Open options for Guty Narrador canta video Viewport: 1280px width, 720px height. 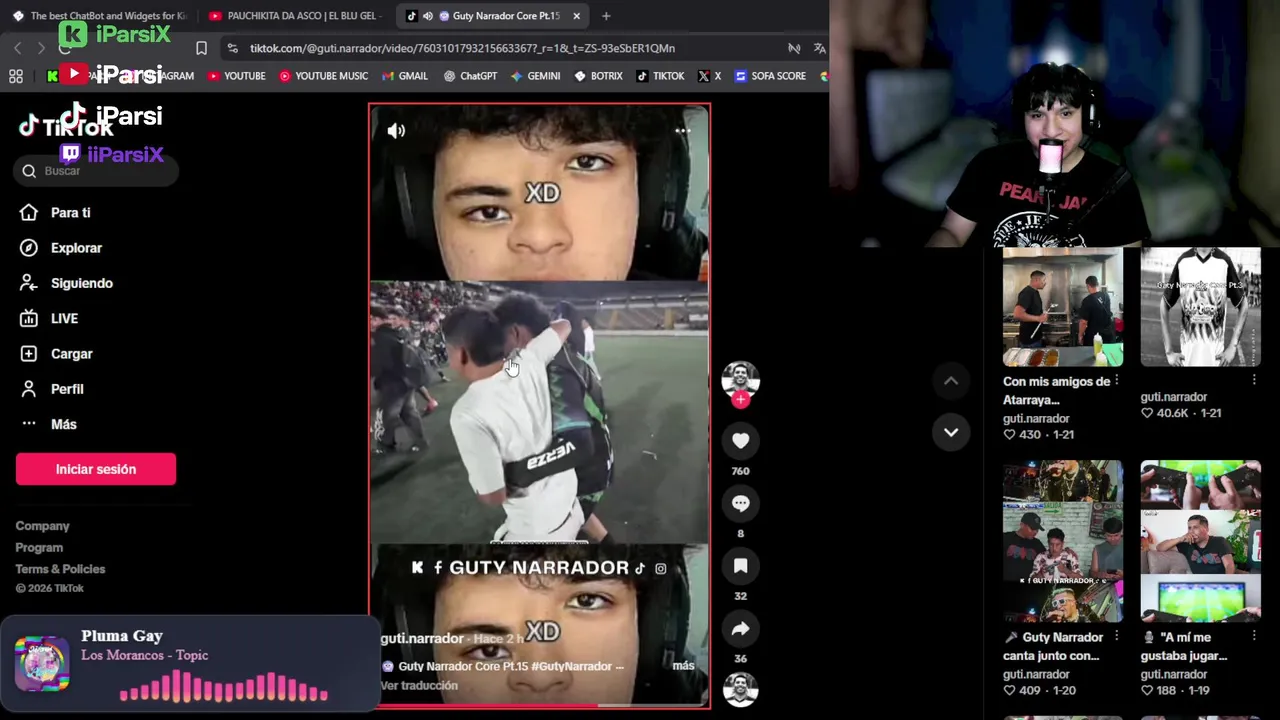(x=1117, y=637)
